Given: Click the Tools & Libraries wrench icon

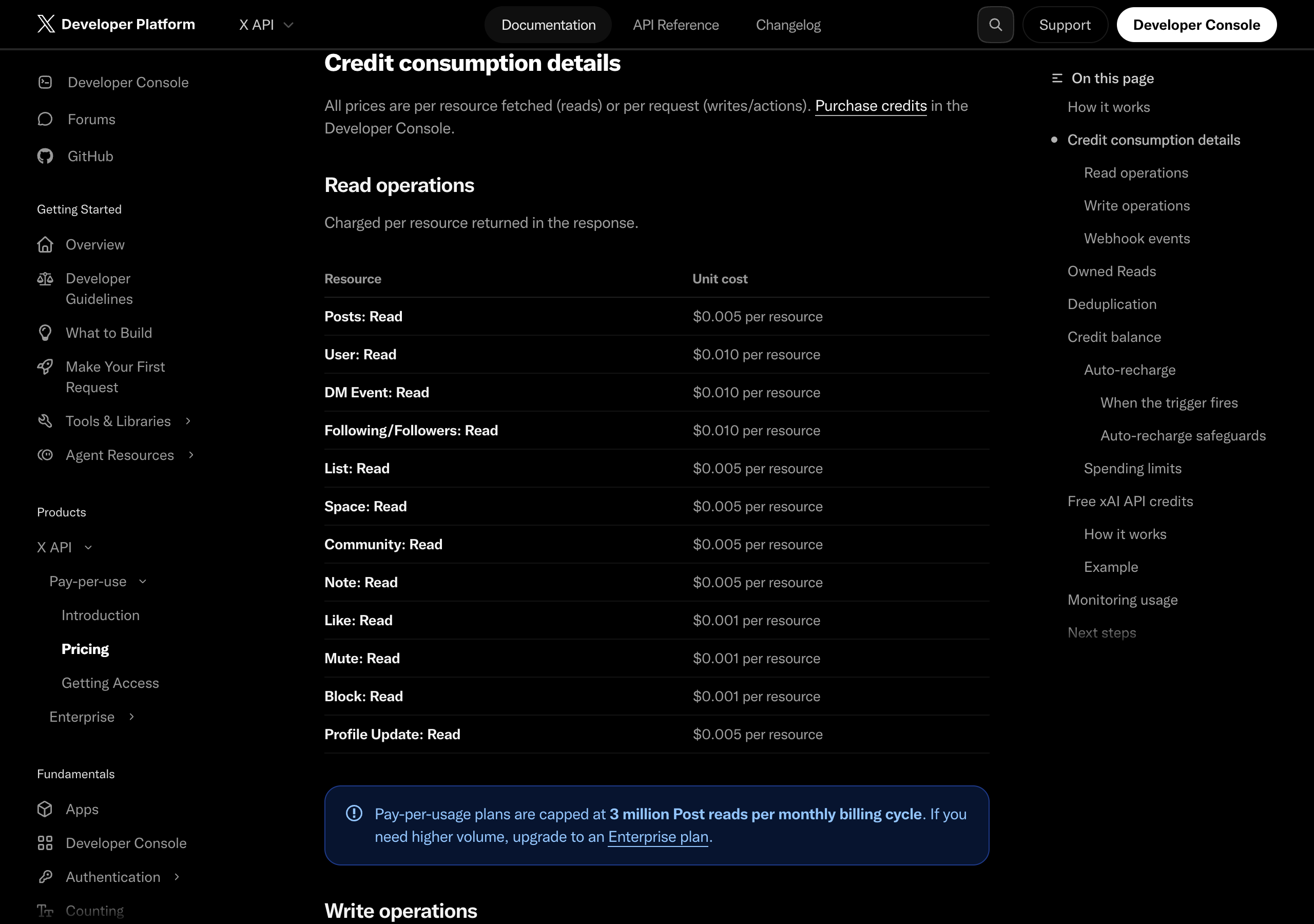Looking at the screenshot, I should coord(45,421).
